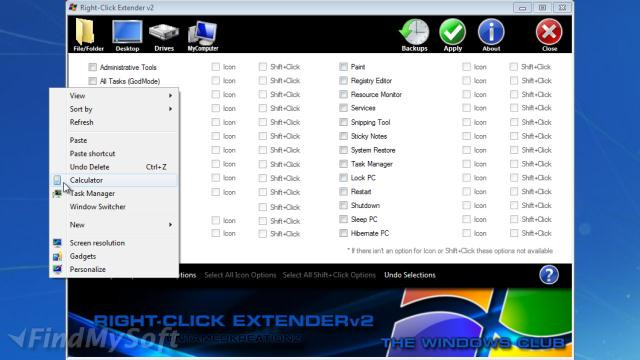
Task: Enable the Shutdown checkbox
Action: pyautogui.click(x=343, y=205)
